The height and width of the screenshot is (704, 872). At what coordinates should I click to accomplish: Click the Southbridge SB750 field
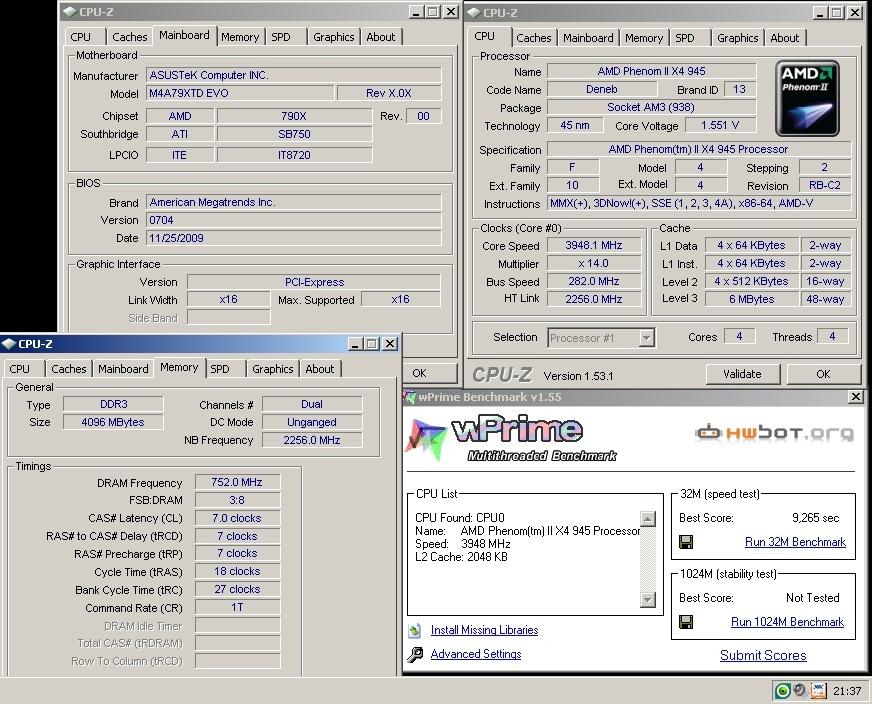tap(294, 134)
